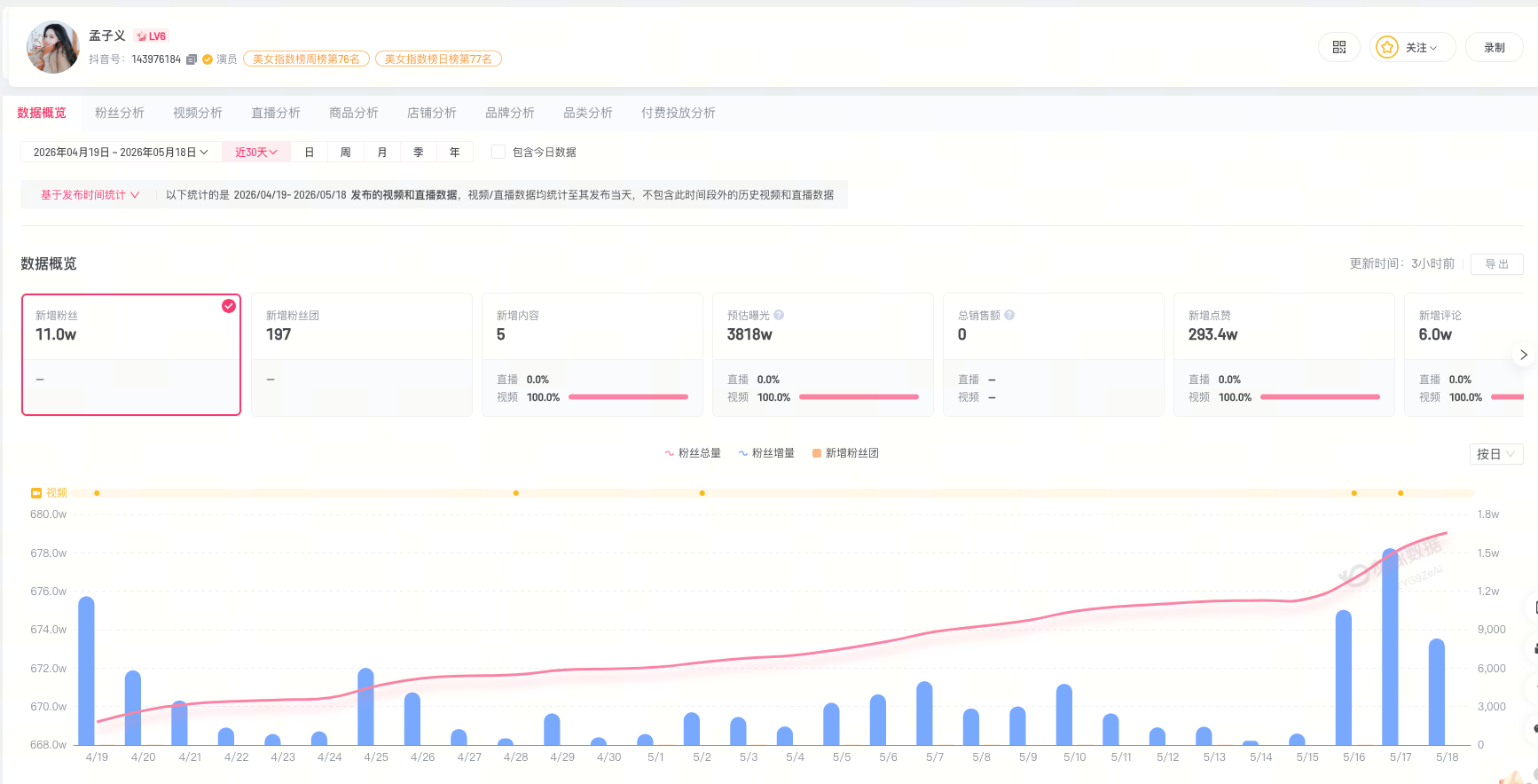This screenshot has height=784, width=1538.
Task: Select the 新增粉丝团 metric card
Action: click(x=362, y=355)
